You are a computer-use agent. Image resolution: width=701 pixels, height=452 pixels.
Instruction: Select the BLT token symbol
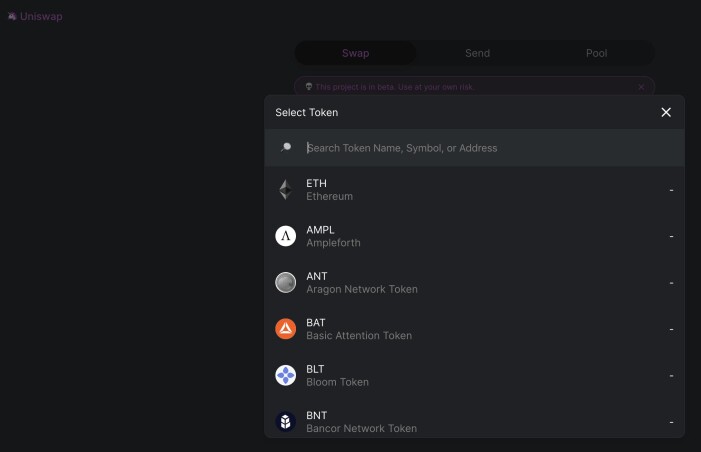[x=315, y=369]
